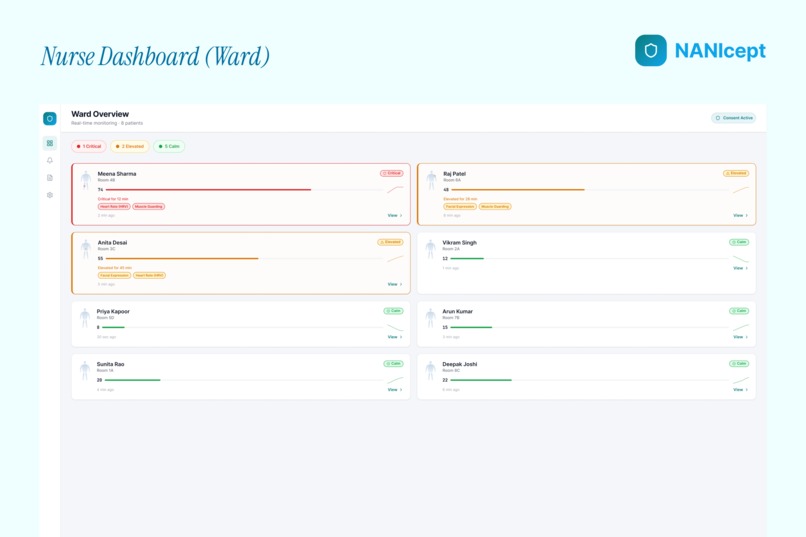Open the dashboard grid icon in sidebar
The height and width of the screenshot is (537, 806).
coord(50,143)
